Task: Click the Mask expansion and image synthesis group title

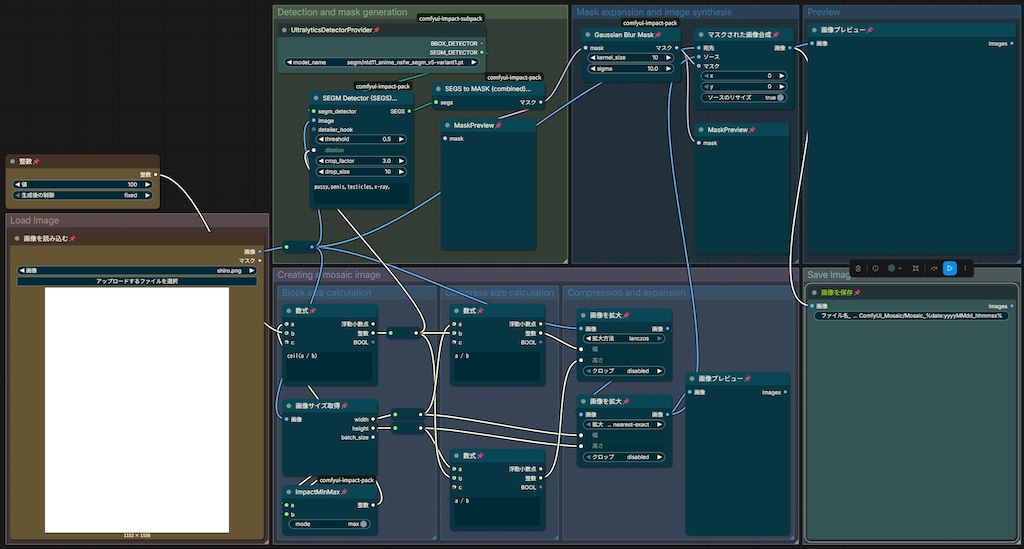Action: (x=654, y=12)
